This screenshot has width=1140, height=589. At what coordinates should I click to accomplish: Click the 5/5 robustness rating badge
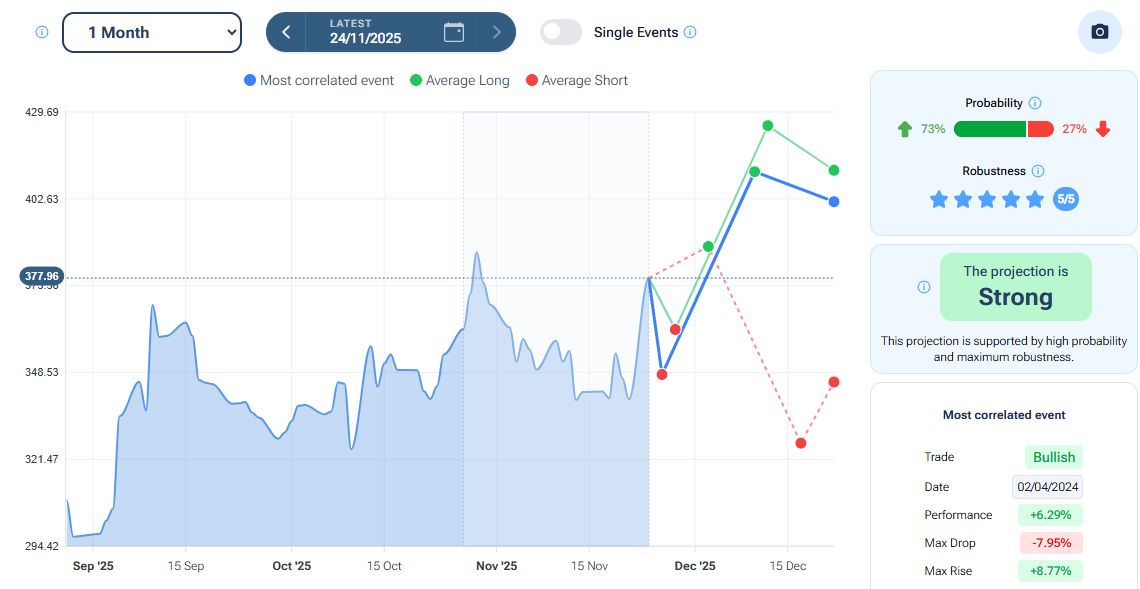[x=1066, y=199]
